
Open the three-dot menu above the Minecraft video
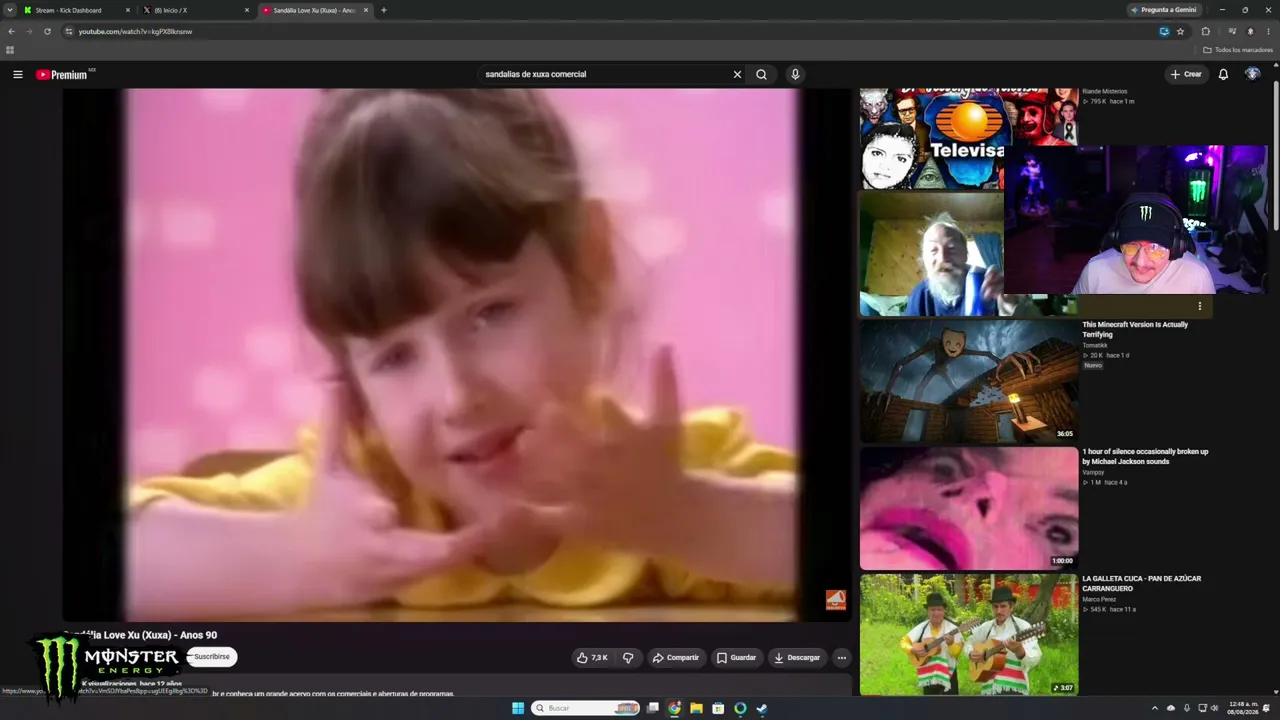1200,306
